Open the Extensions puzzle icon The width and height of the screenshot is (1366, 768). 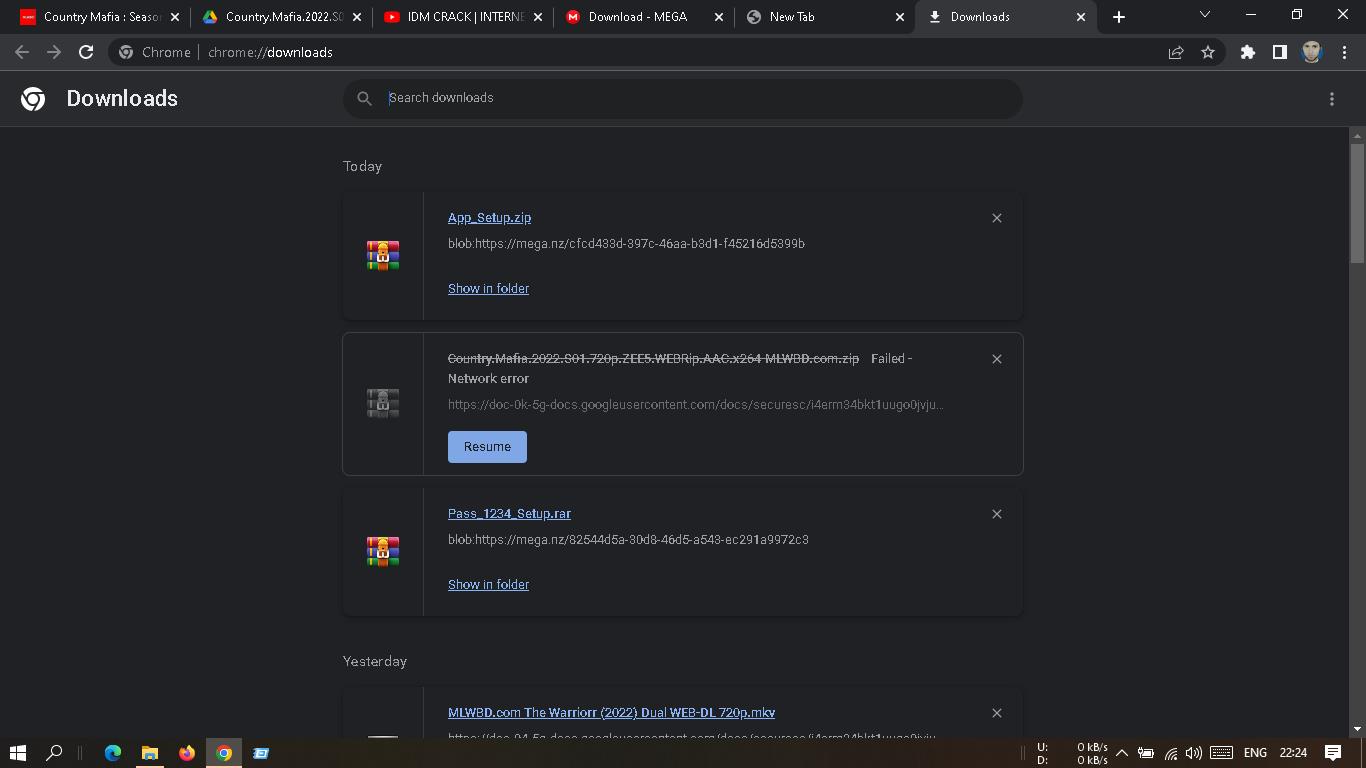[1247, 52]
